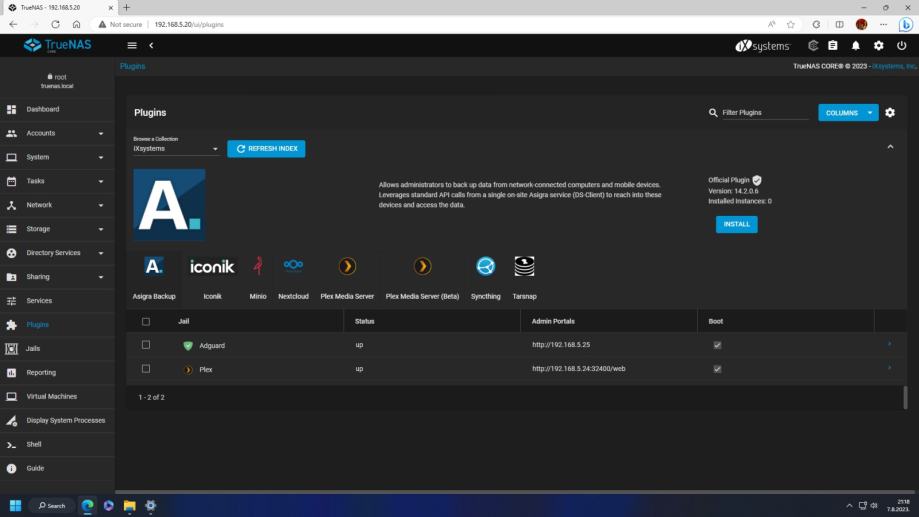The image size is (919, 517).
Task: Sort by Status column header
Action: pos(365,321)
